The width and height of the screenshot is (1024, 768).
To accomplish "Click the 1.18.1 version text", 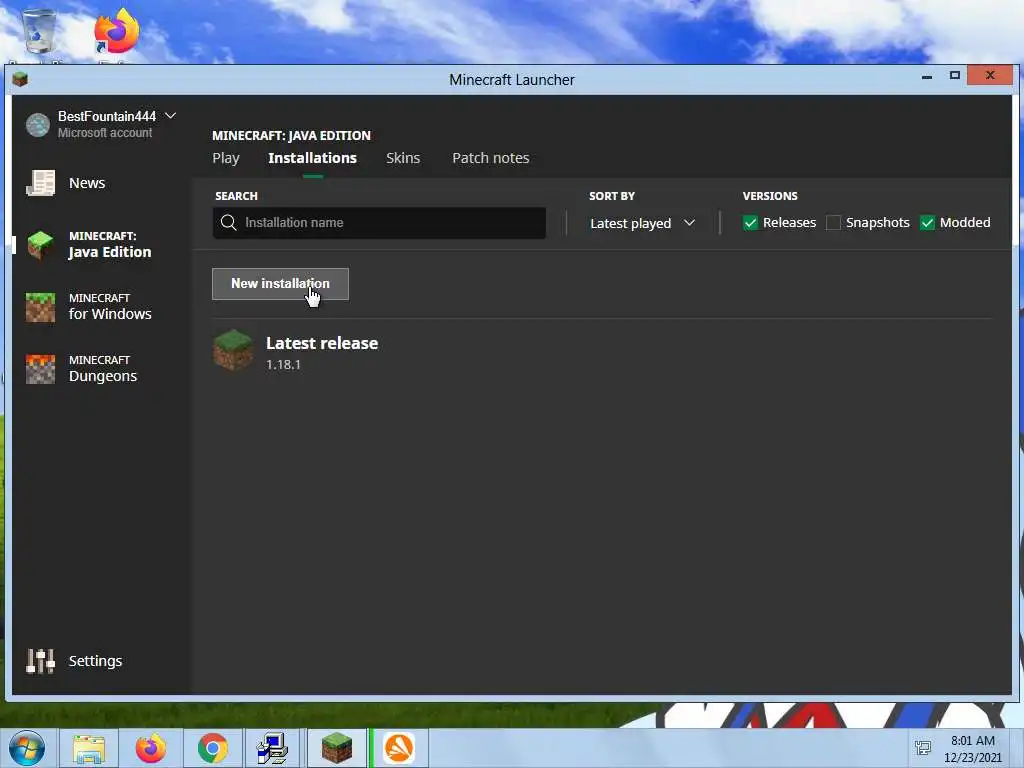I will tap(283, 364).
